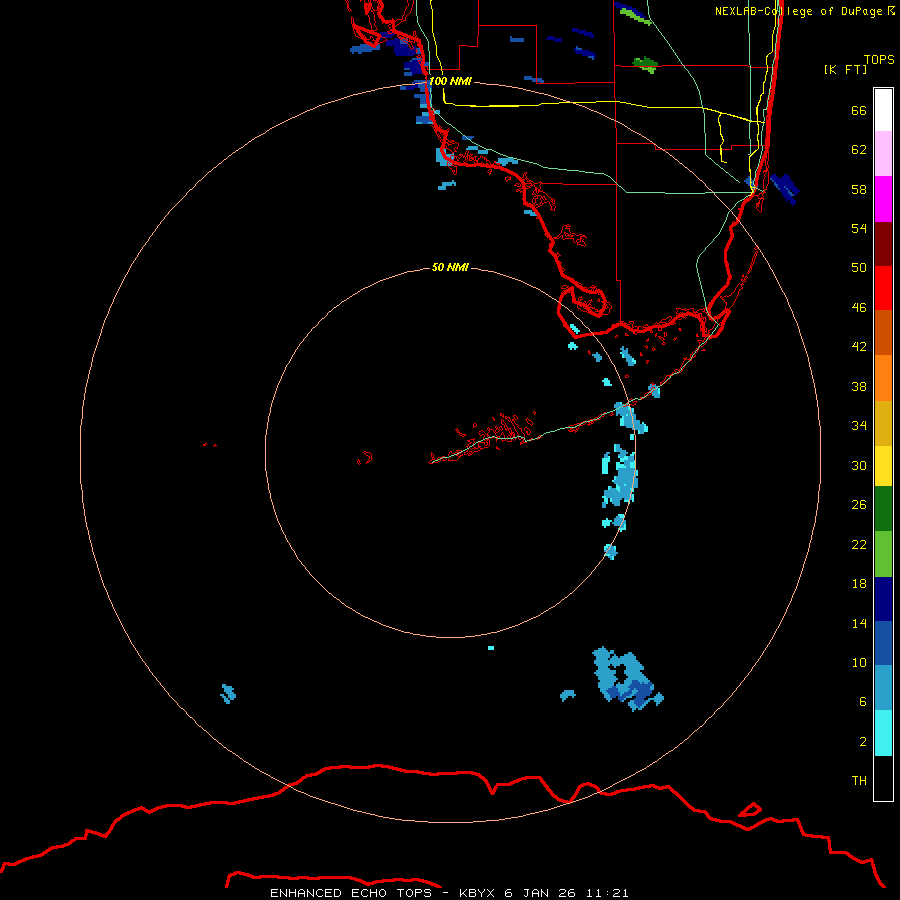Click the 'KBYX' radar site identifier
The image size is (900, 900).
point(476,893)
